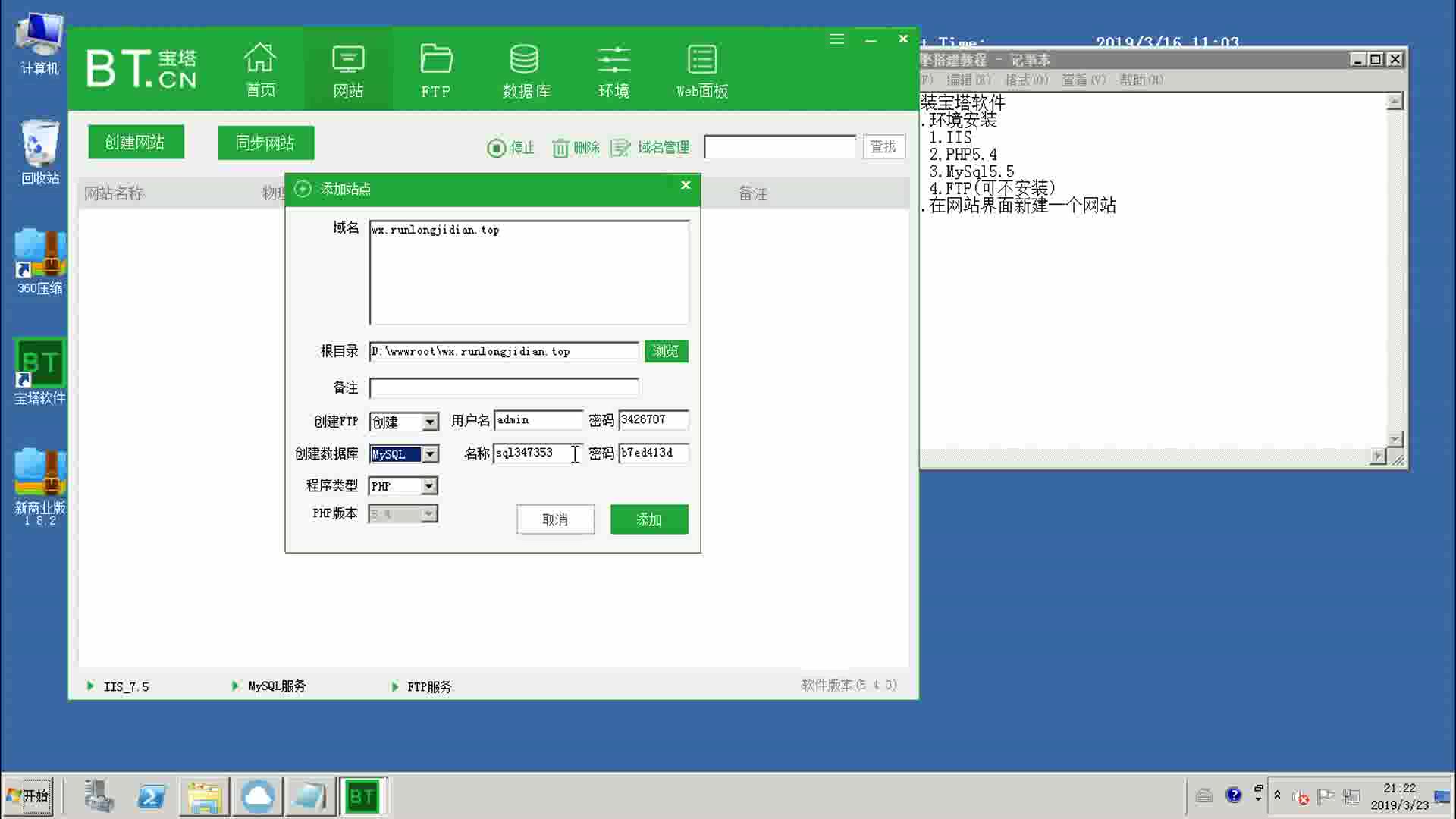The image size is (1456, 819).
Task: Open Notepad 编辑 menu
Action: (x=968, y=80)
